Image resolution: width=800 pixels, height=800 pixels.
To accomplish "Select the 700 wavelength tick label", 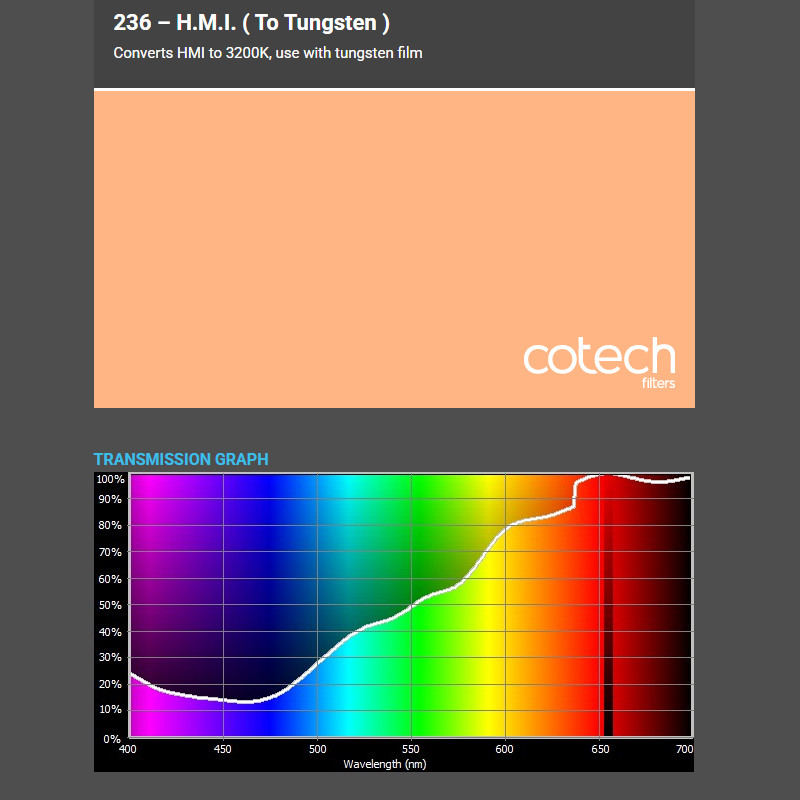I will [x=684, y=747].
